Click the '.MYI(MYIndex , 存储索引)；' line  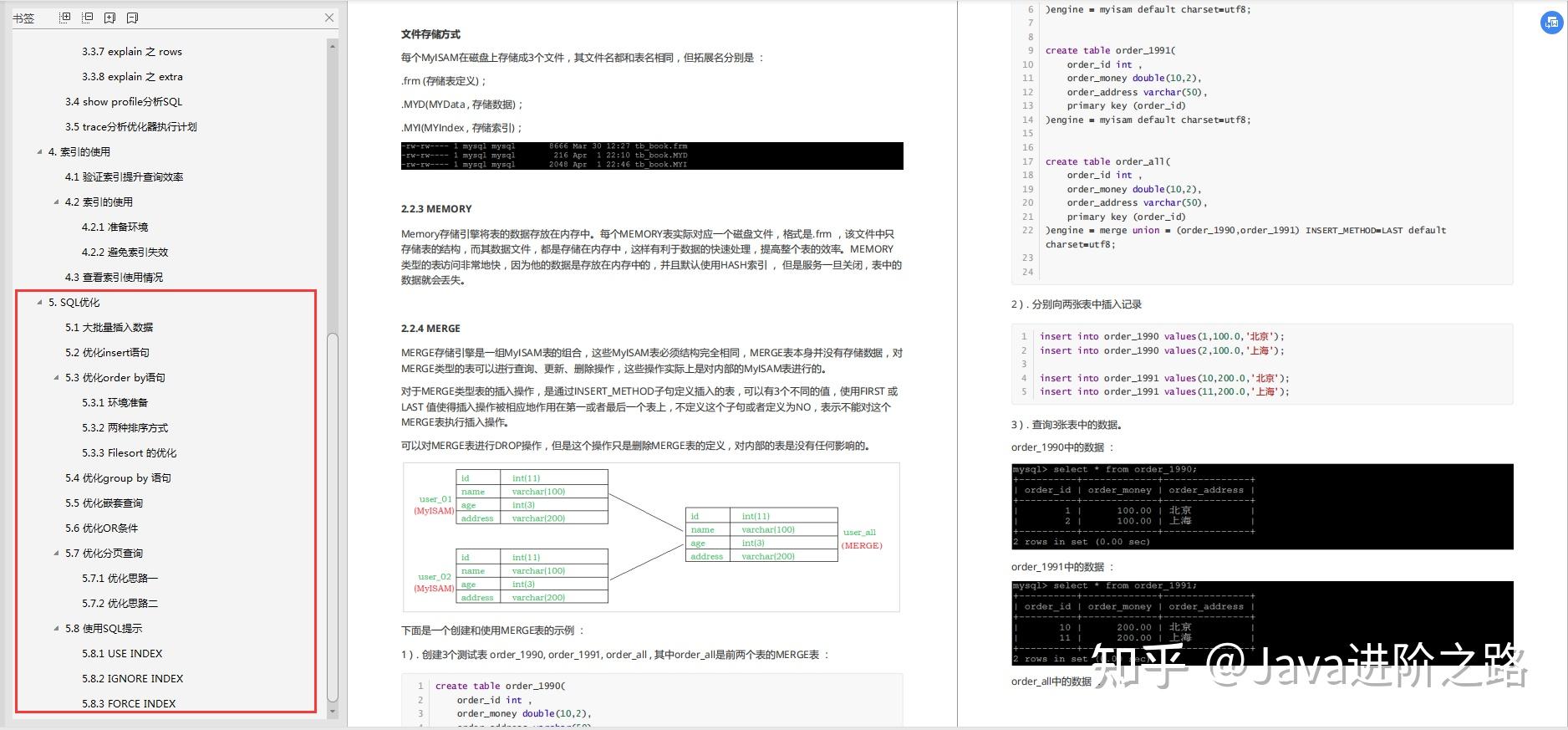[x=461, y=128]
